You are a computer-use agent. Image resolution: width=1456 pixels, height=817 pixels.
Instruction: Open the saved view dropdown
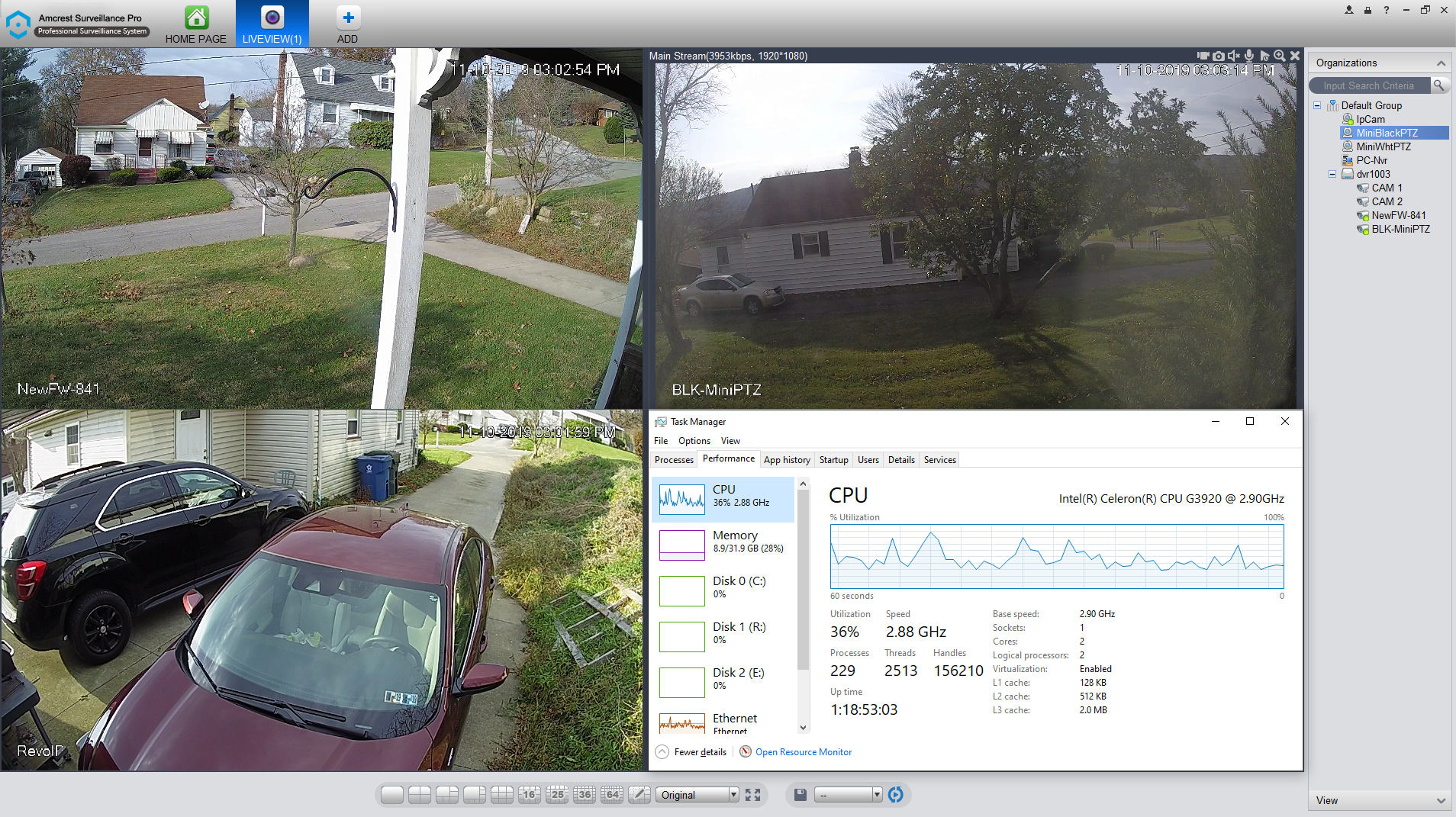(849, 795)
